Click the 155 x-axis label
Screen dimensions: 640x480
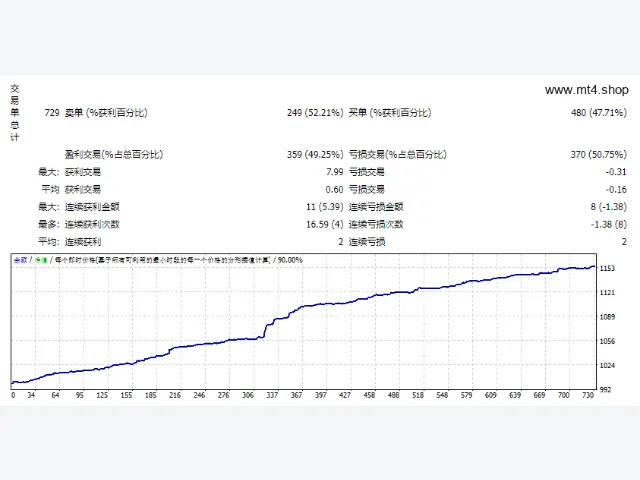pyautogui.click(x=126, y=395)
